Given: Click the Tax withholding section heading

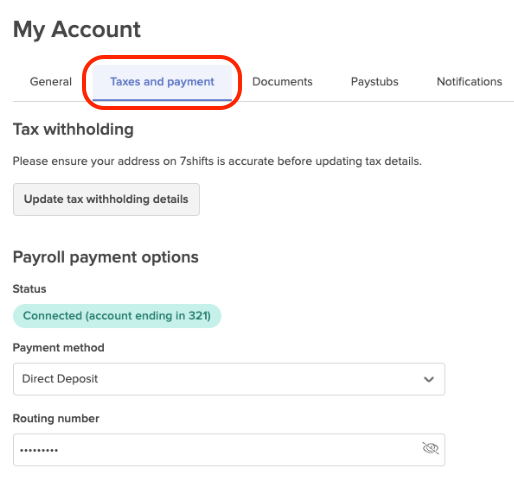Looking at the screenshot, I should tap(73, 129).
